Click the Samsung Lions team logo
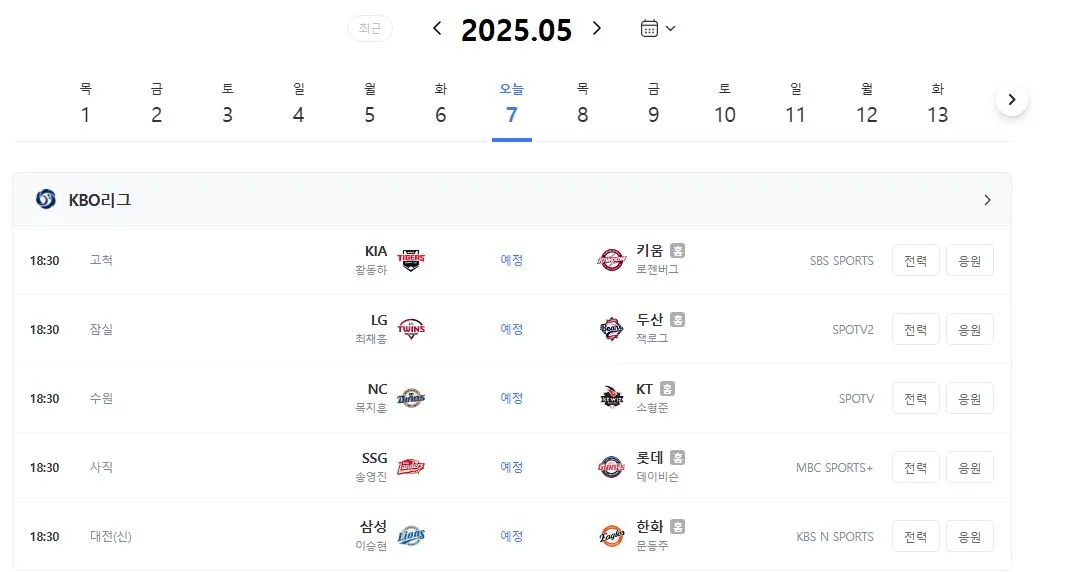Screen dimensions: 1065x572 411,536
